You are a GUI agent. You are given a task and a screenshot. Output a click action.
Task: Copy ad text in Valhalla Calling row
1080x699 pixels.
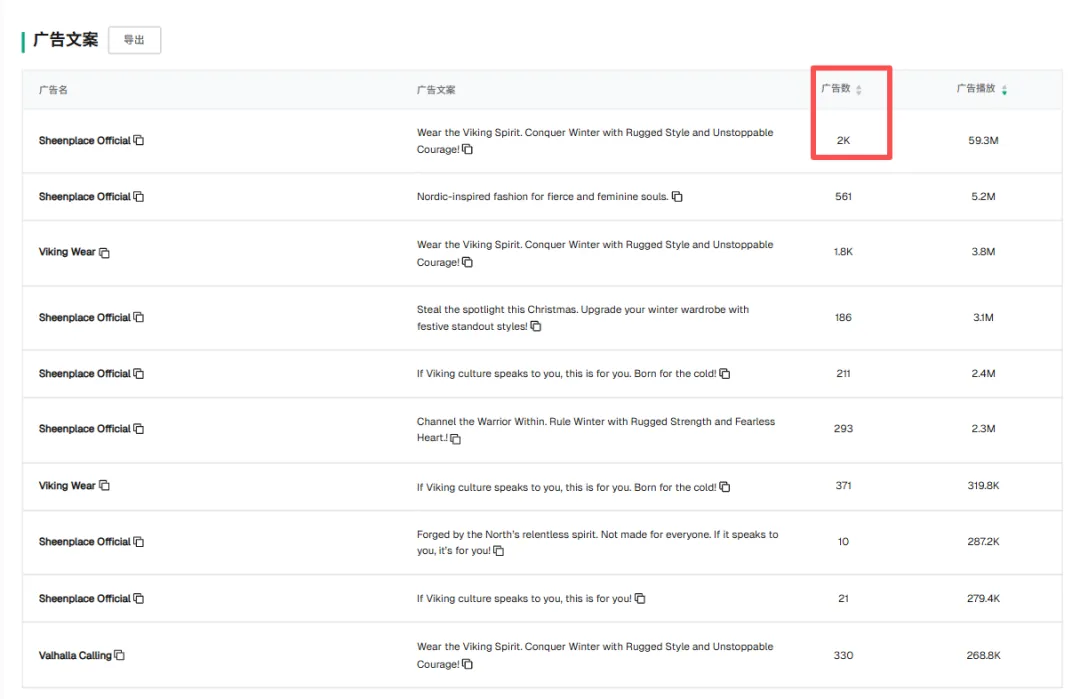(467, 664)
